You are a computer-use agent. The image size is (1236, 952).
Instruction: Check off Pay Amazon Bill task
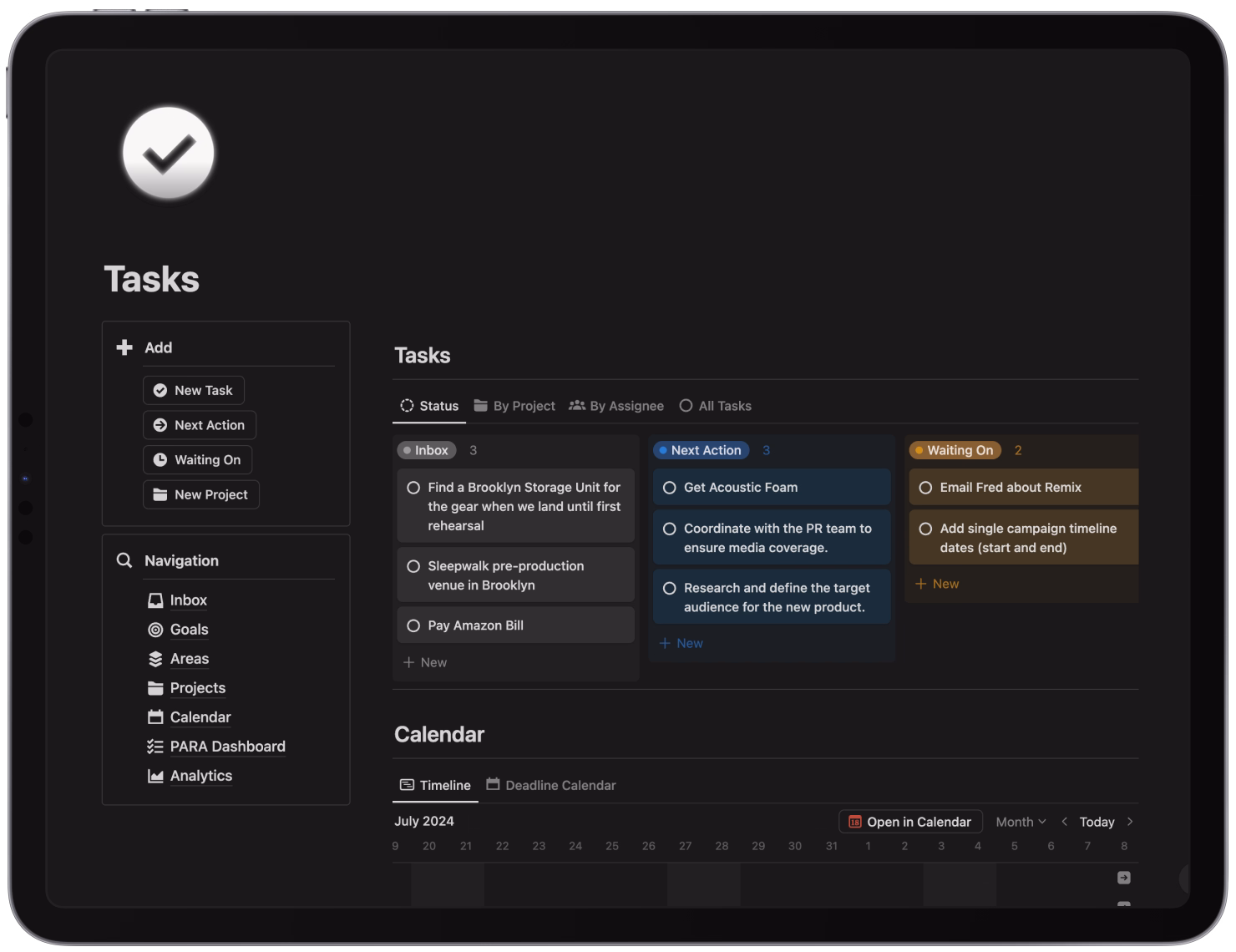pos(413,625)
